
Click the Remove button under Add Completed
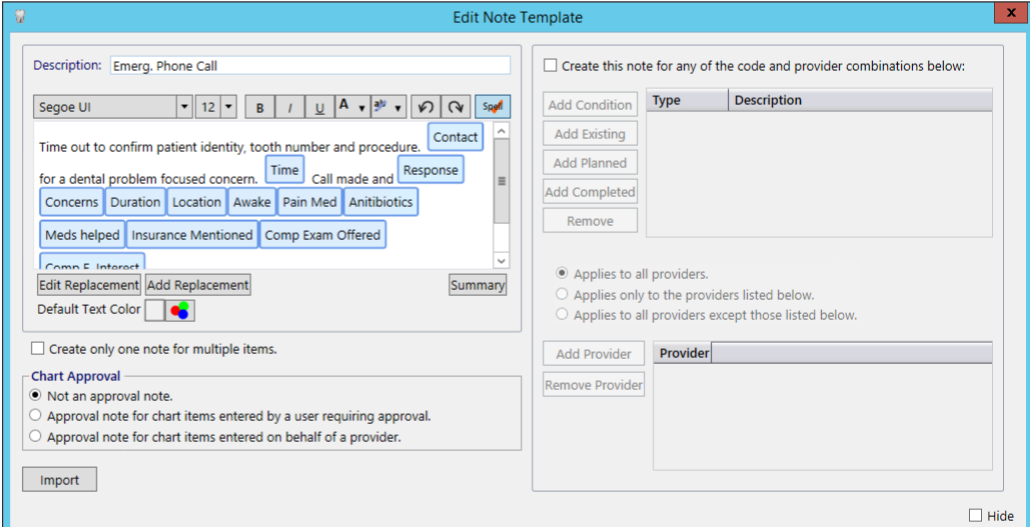pyautogui.click(x=590, y=221)
